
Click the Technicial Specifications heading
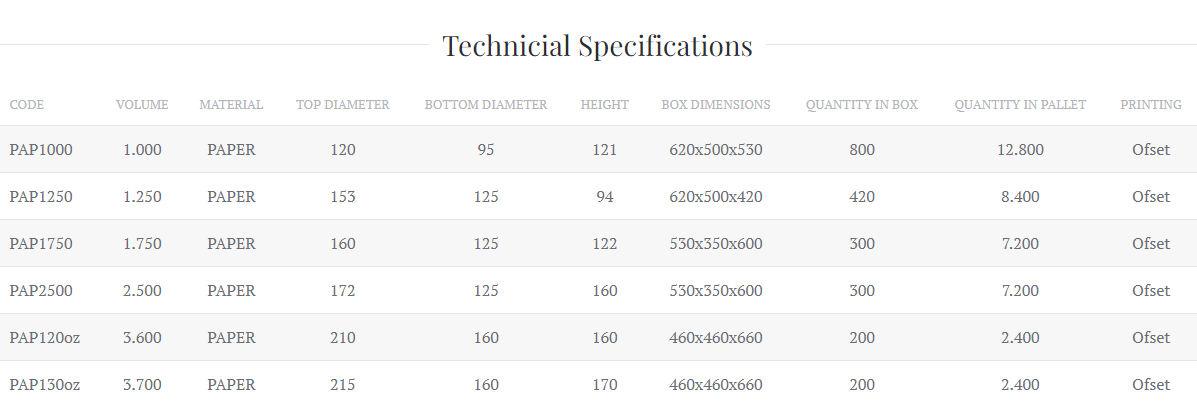tap(597, 46)
